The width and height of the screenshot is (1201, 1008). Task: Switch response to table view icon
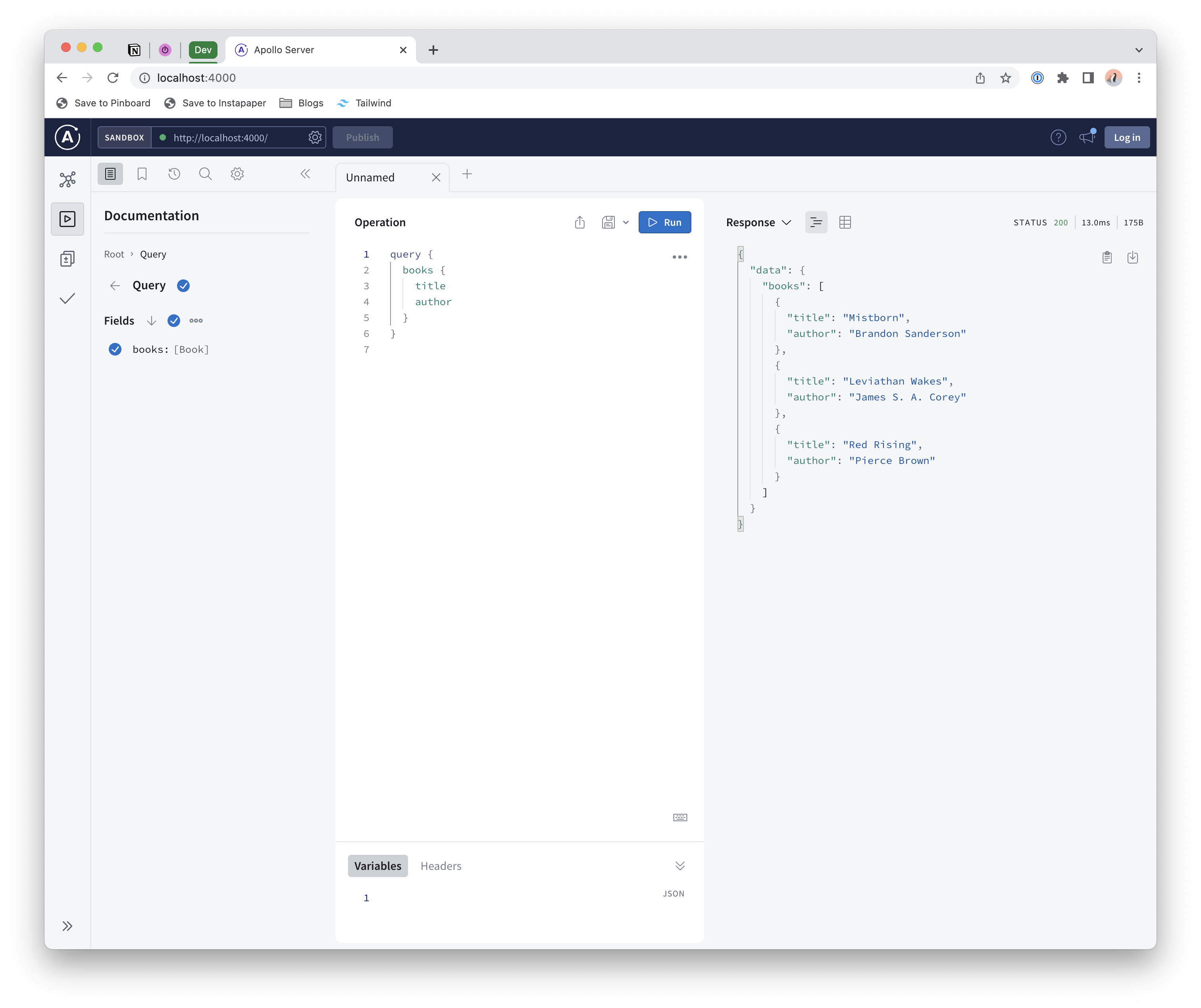(x=845, y=222)
